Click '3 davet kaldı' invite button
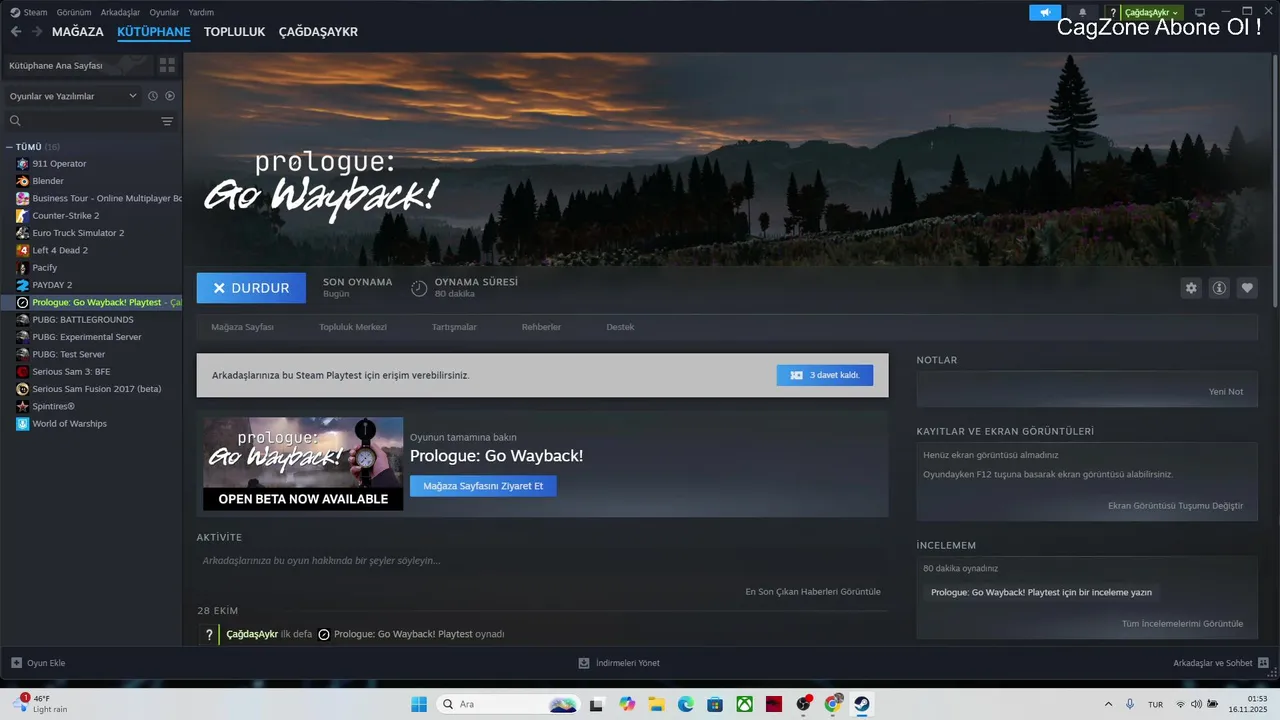The height and width of the screenshot is (720, 1280). pos(825,375)
